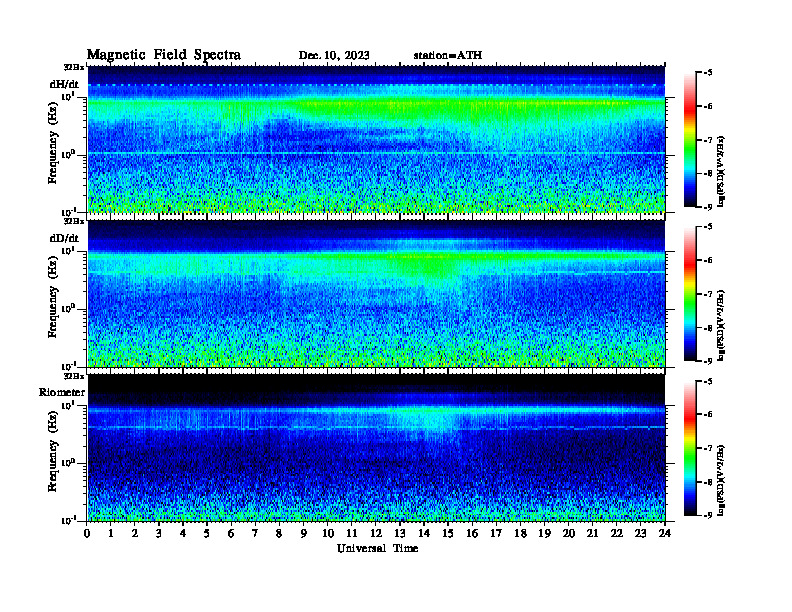Click hour '24' on time axis

(x=665, y=534)
